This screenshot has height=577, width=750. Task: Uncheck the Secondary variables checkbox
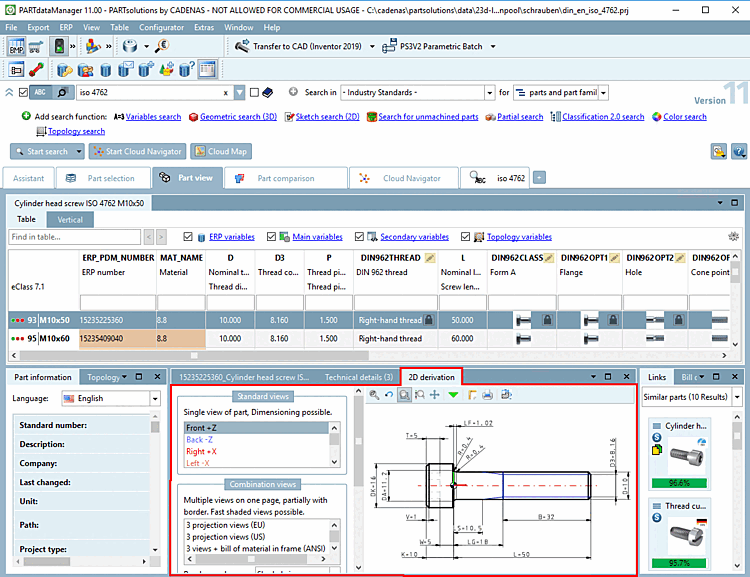(x=359, y=236)
